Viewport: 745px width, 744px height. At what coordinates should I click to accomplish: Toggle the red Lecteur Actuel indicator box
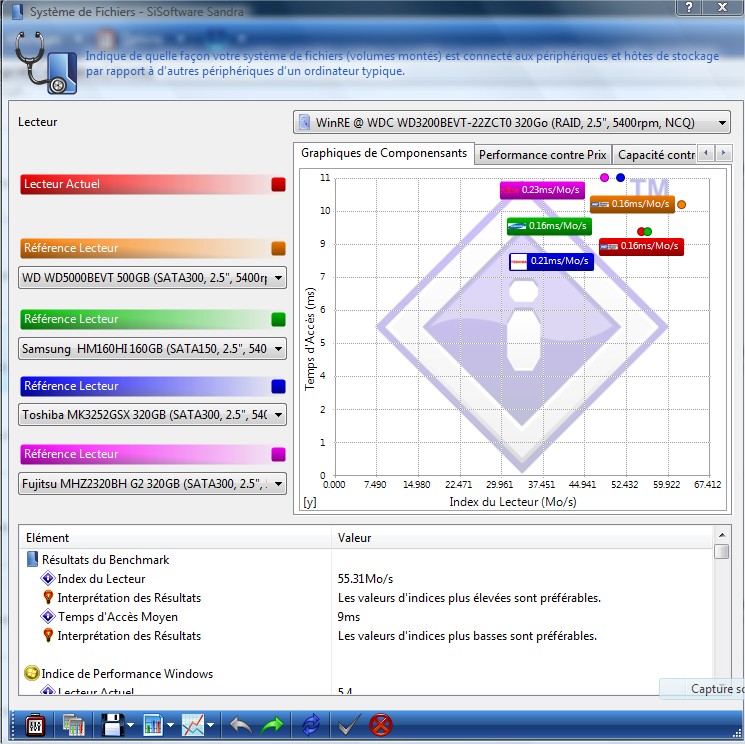coord(278,184)
